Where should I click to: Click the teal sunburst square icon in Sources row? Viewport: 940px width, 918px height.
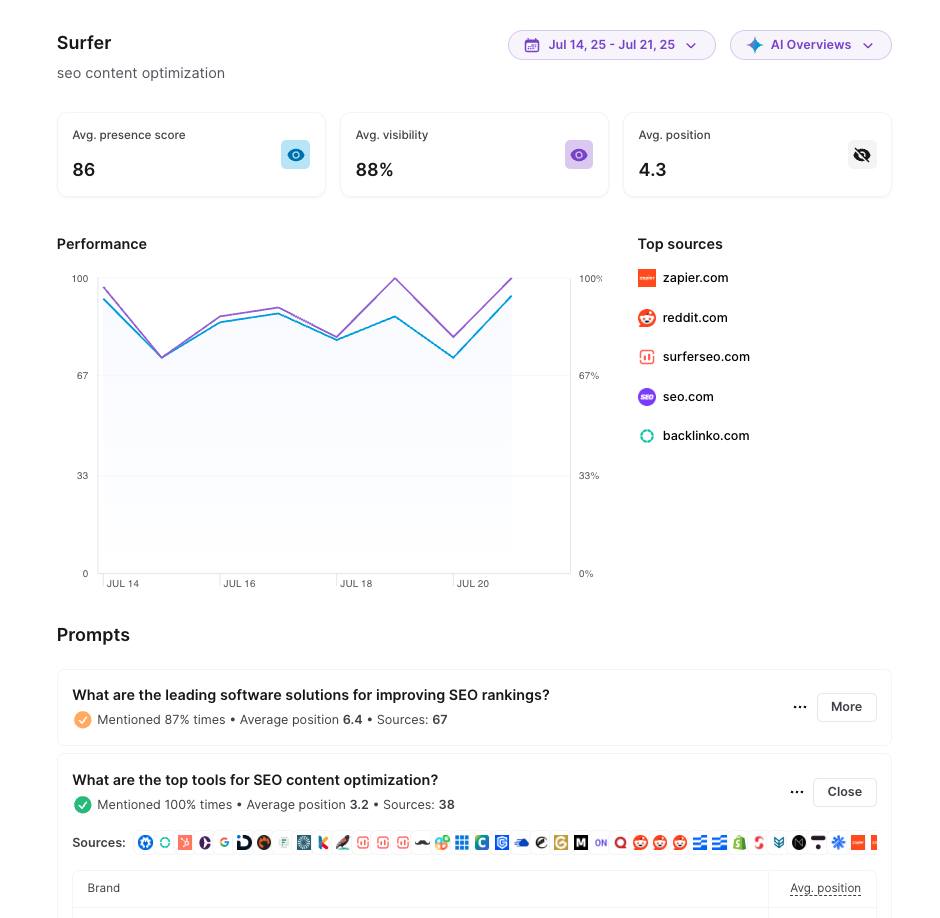tap(303, 842)
